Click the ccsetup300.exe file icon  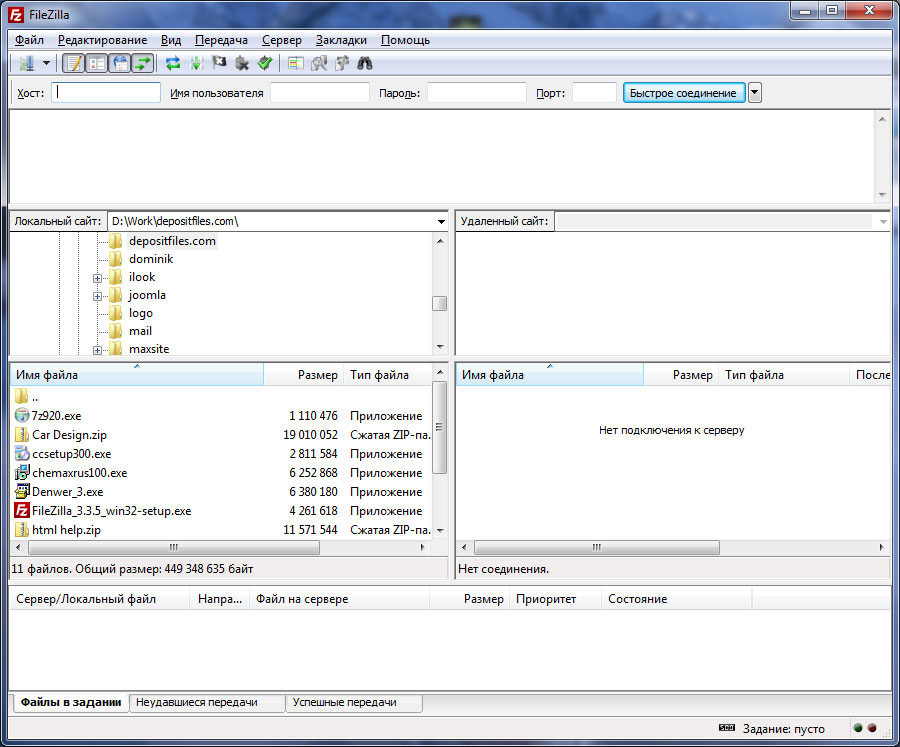[x=22, y=453]
